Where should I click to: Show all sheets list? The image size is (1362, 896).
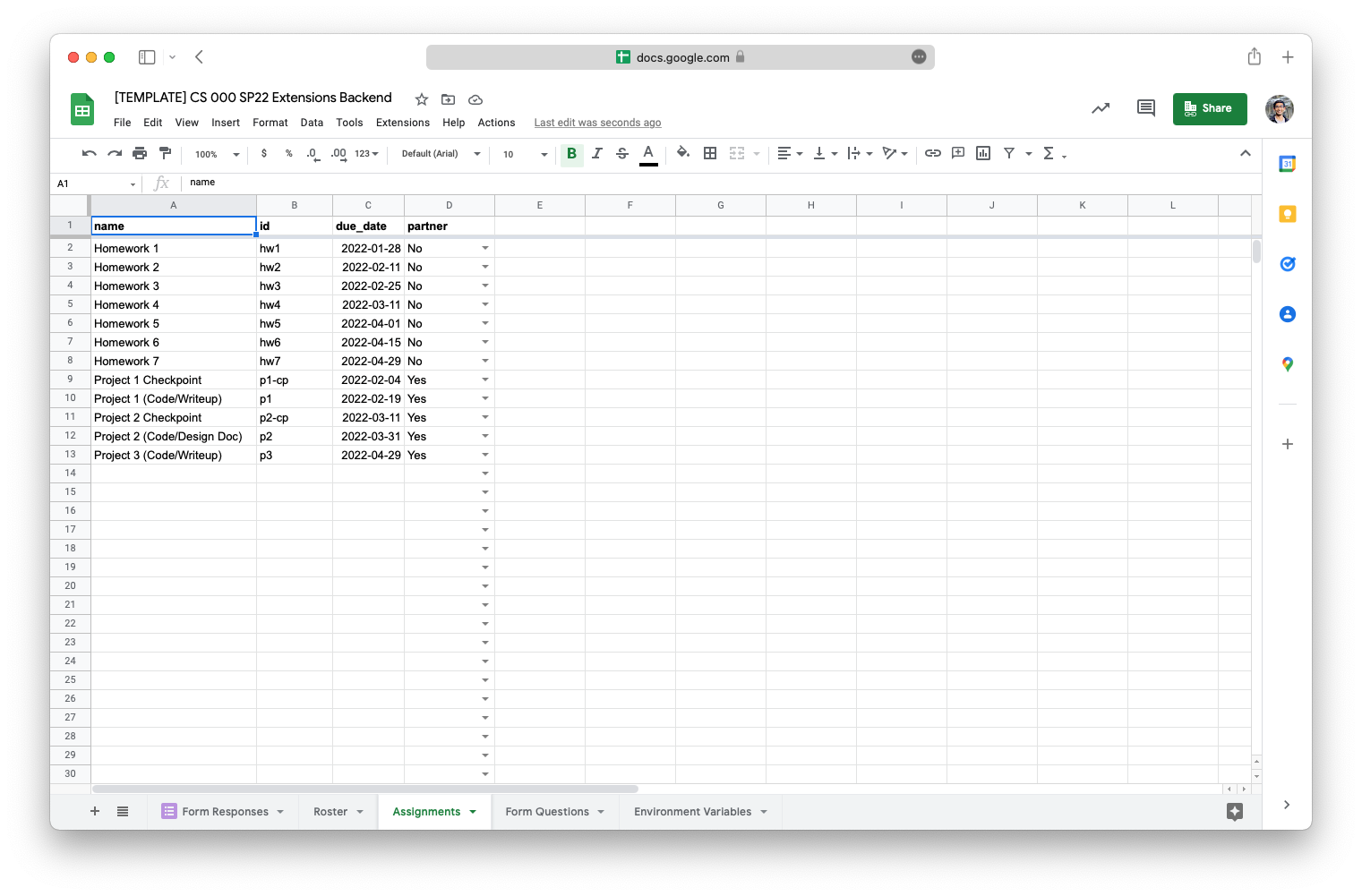pyautogui.click(x=123, y=811)
